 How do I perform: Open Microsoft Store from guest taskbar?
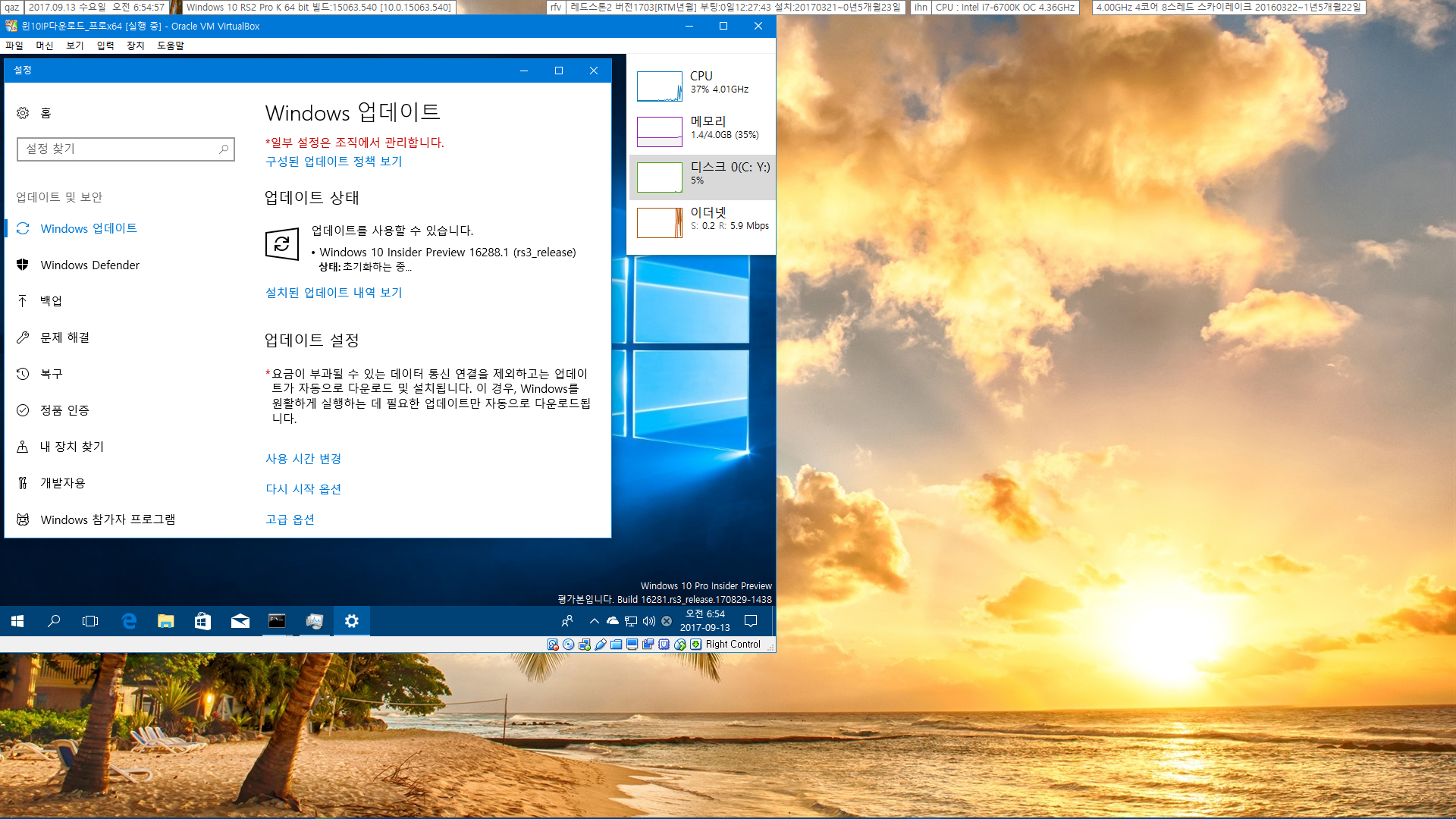coord(202,621)
